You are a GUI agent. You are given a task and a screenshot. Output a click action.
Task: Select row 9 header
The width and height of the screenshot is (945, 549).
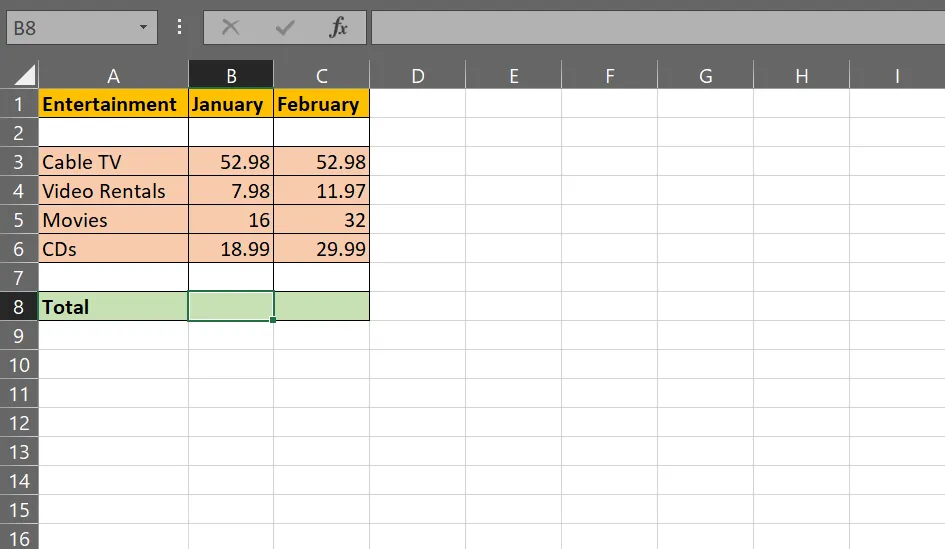(19, 336)
